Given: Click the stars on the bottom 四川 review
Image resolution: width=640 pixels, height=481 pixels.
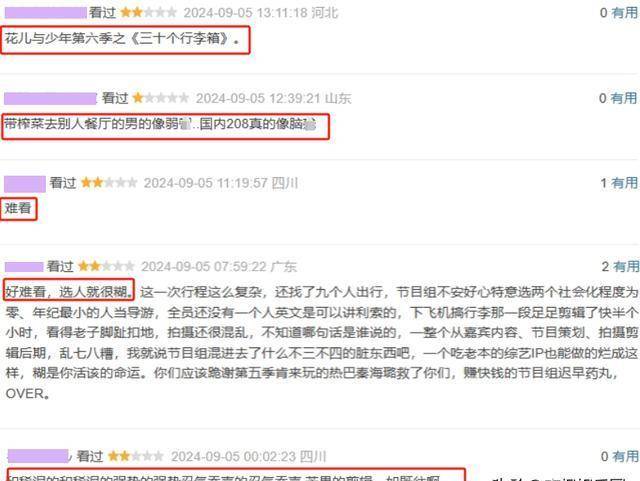Looking at the screenshot, I should pyautogui.click(x=136, y=456).
